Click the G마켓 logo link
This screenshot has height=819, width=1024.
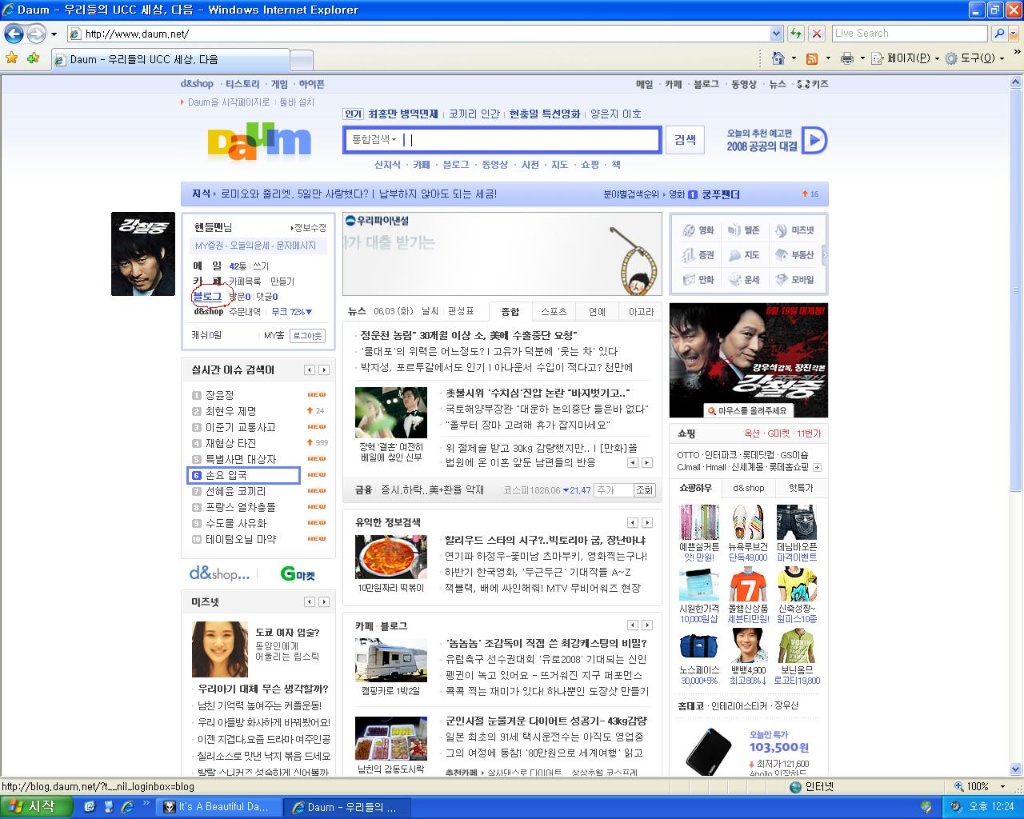297,574
